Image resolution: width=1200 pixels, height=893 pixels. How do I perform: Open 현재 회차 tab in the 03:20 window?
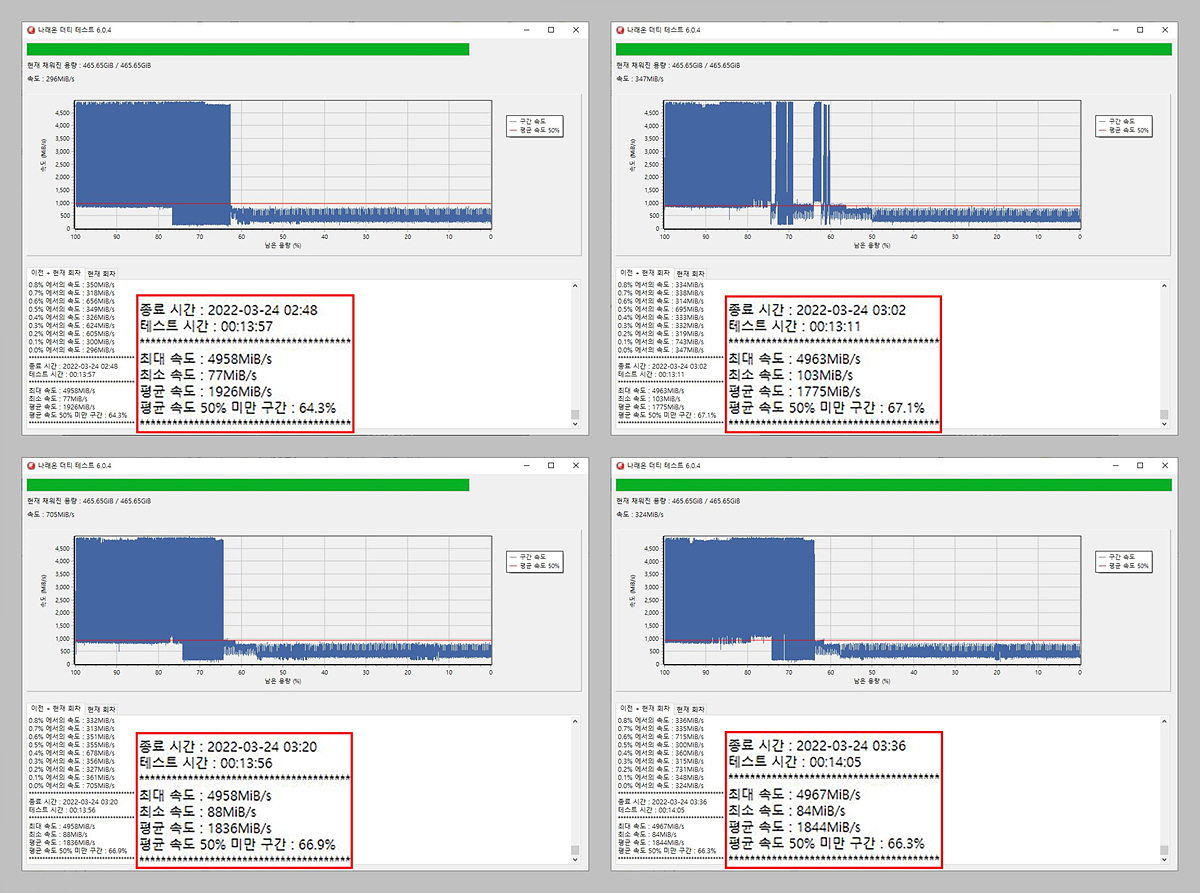pyautogui.click(x=102, y=708)
